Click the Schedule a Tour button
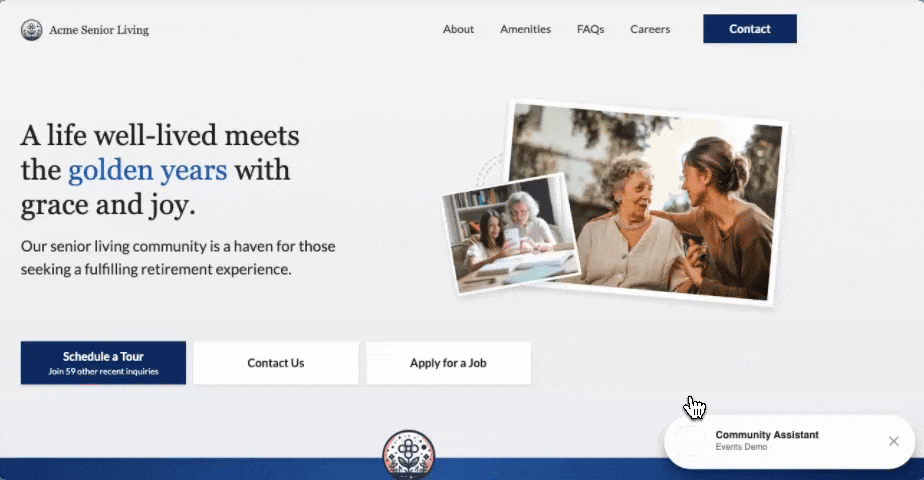Screen dimensions: 924x480 pyautogui.click(x=103, y=363)
